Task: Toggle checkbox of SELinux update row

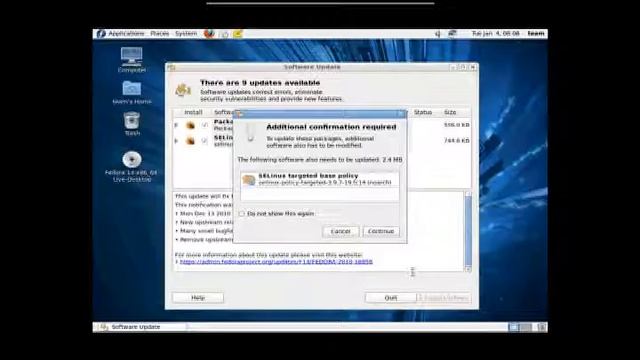Action: pos(204,141)
